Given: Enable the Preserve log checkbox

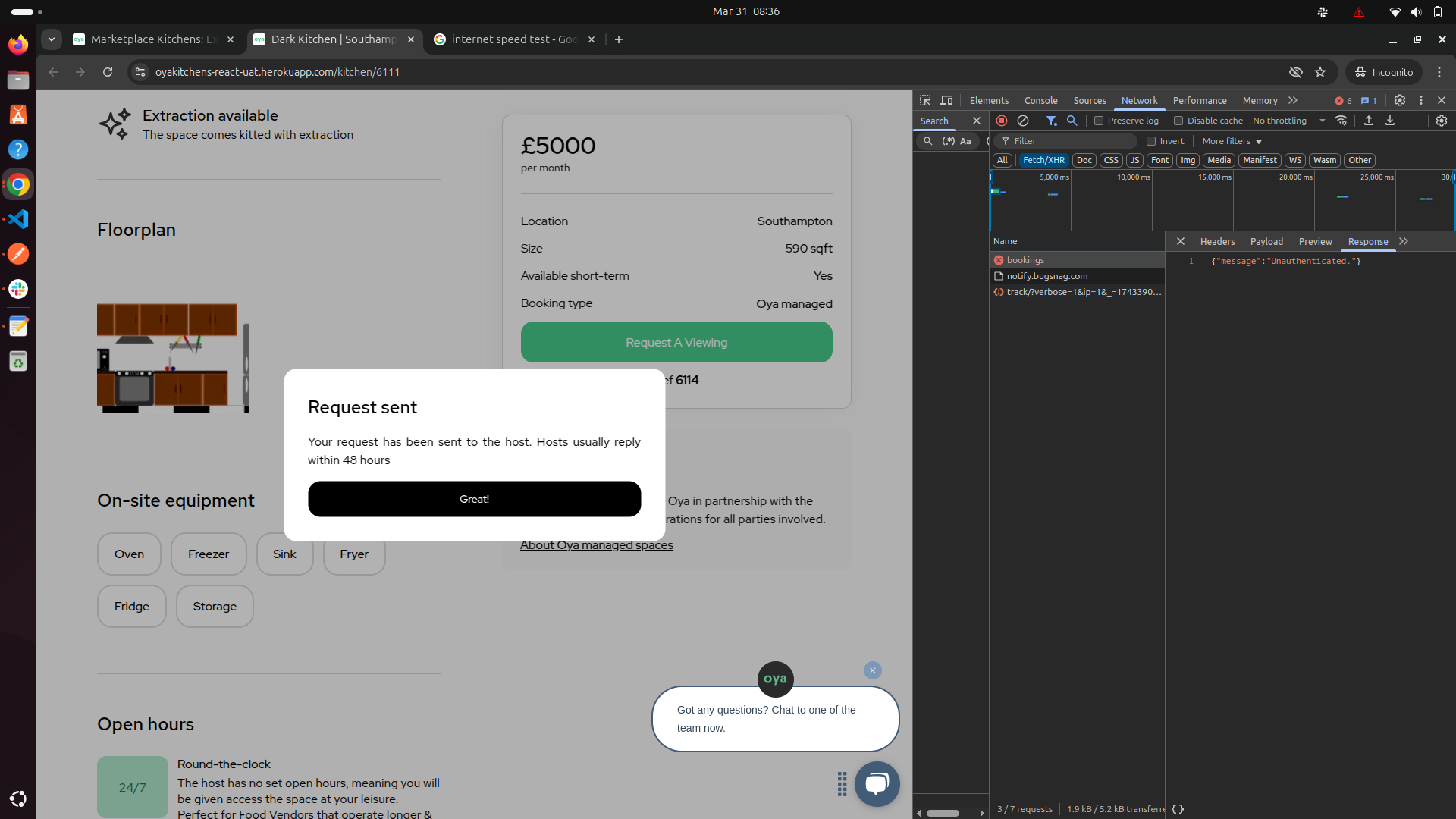Looking at the screenshot, I should pos(1099,121).
